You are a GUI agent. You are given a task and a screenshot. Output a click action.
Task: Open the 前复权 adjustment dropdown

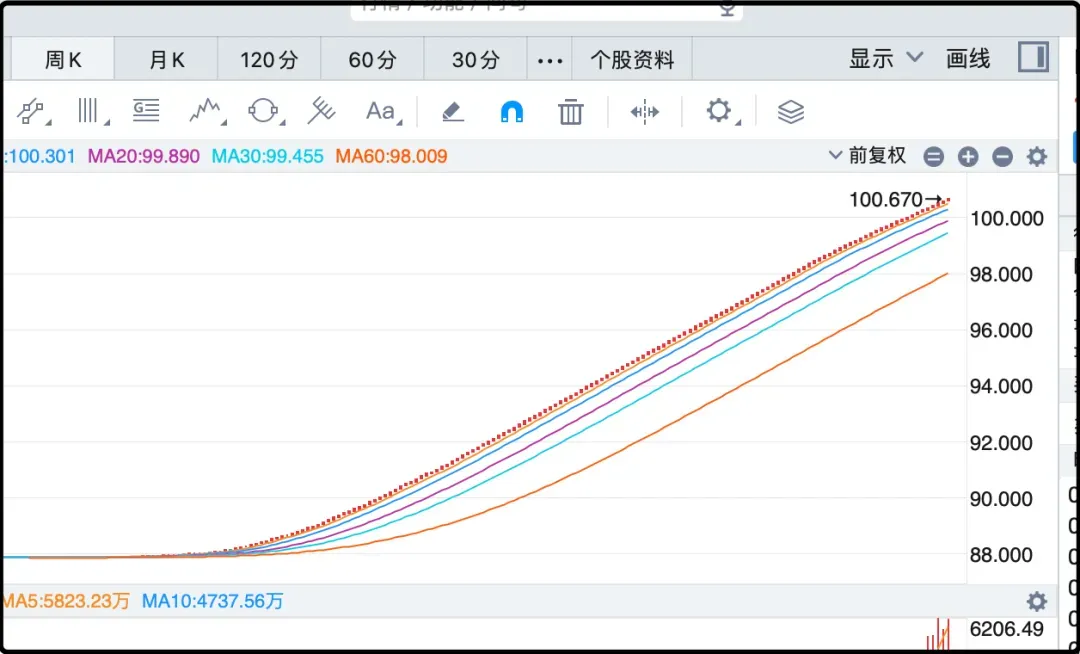[867, 156]
